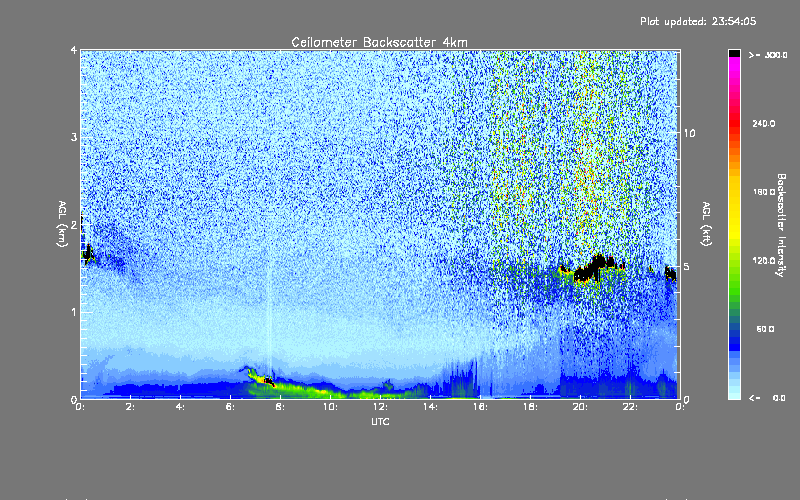This screenshot has width=800, height=500.
Task: Click the 2 km tick label
Action: click(74, 224)
